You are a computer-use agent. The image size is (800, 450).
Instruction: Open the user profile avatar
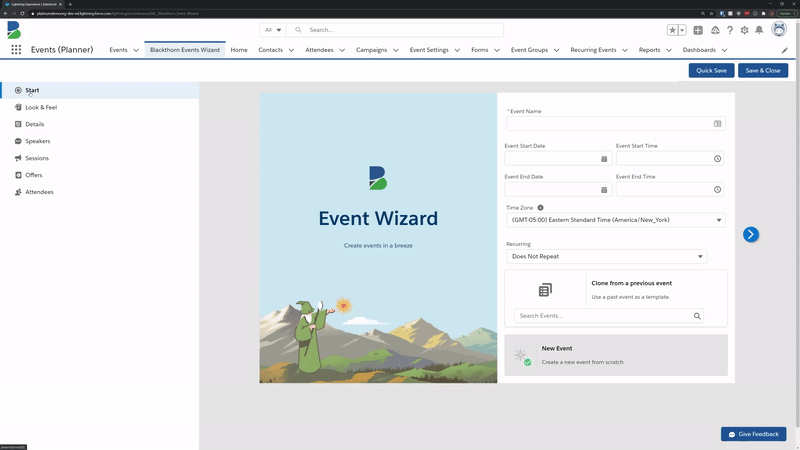tap(779, 29)
